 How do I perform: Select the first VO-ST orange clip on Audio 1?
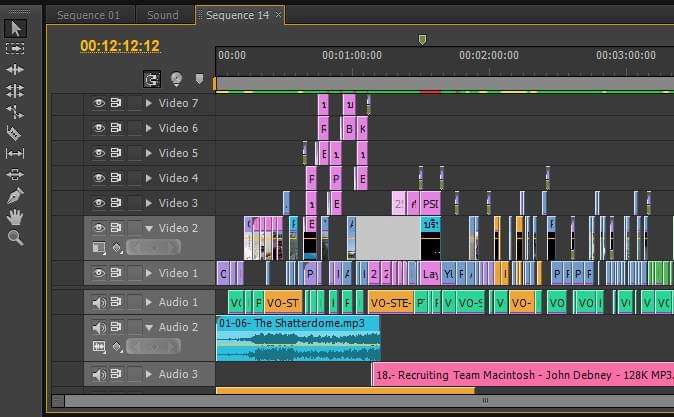[283, 303]
